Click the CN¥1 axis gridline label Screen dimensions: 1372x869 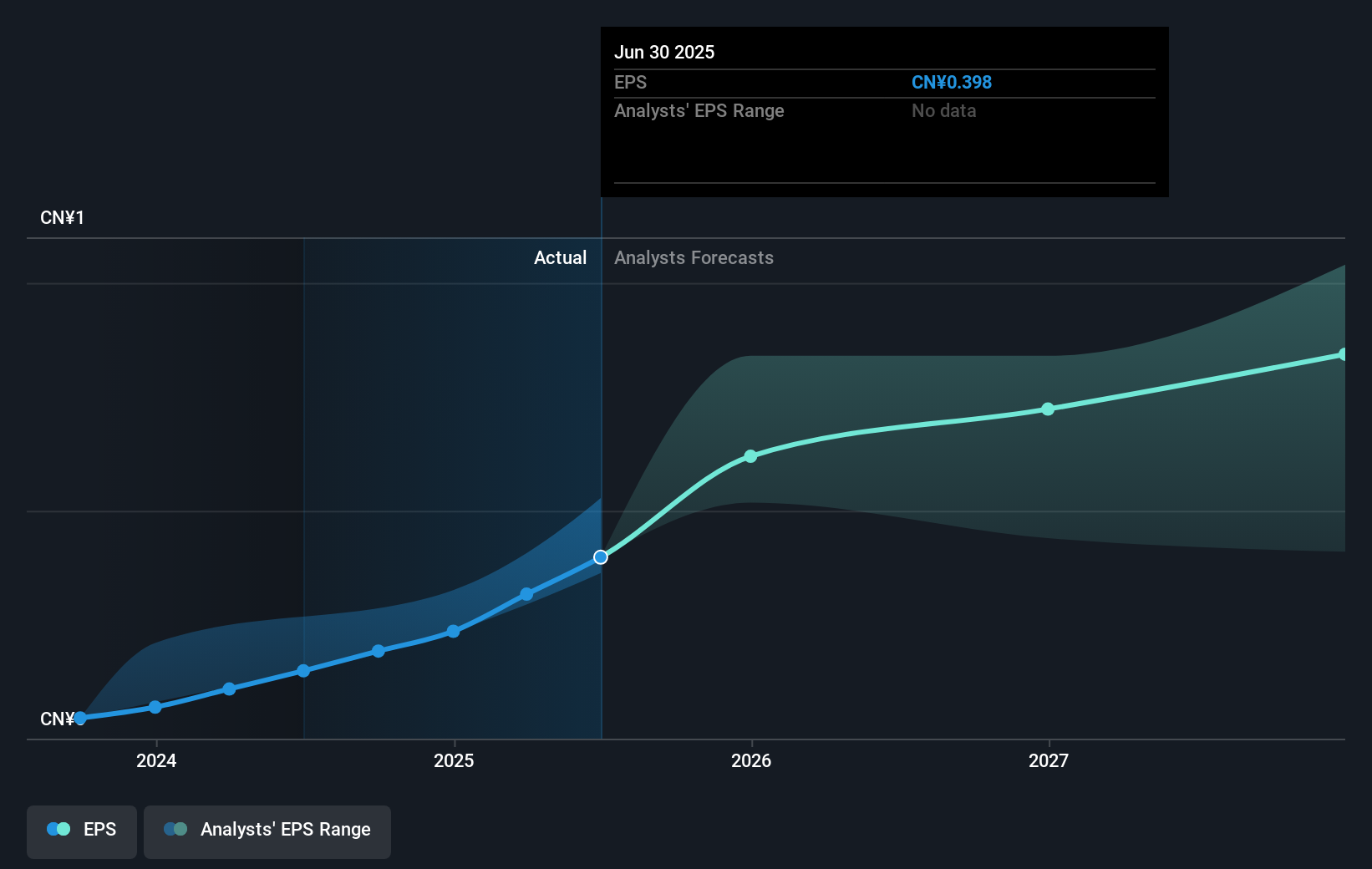pyautogui.click(x=61, y=217)
